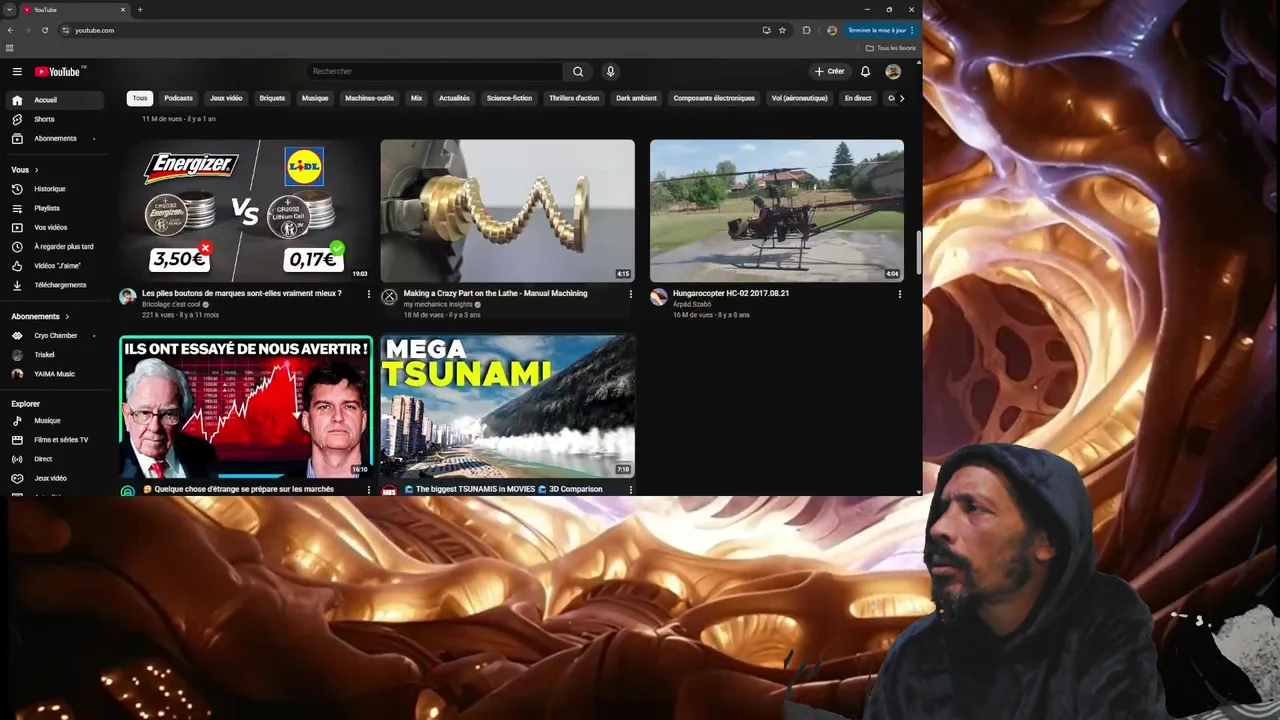
Task: Open options for Hungarocopter video
Action: pyautogui.click(x=899, y=294)
